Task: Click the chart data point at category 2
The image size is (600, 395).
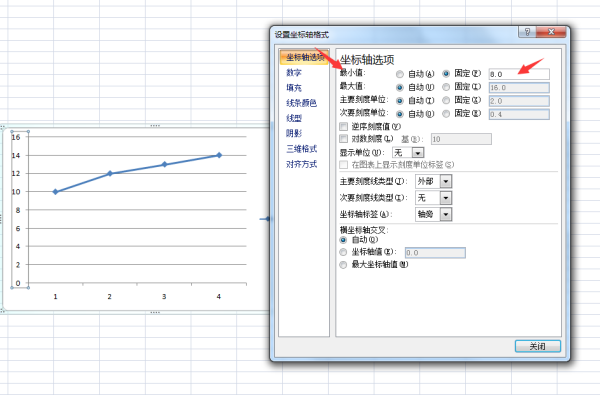Action: tap(110, 173)
